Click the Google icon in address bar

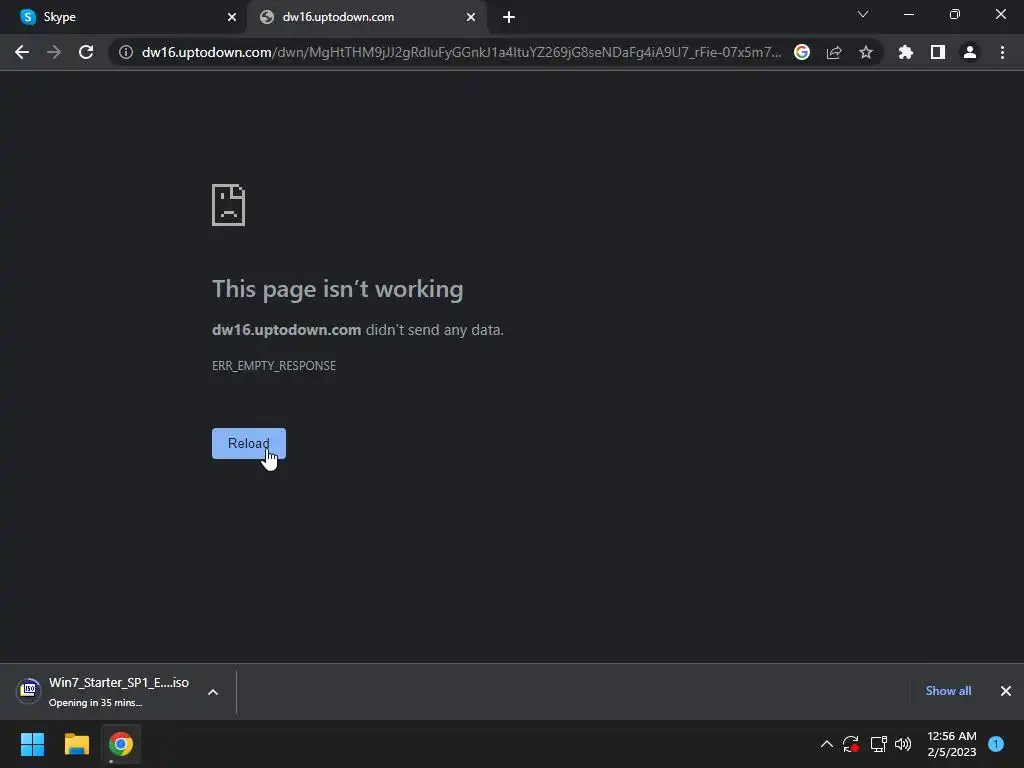[802, 52]
